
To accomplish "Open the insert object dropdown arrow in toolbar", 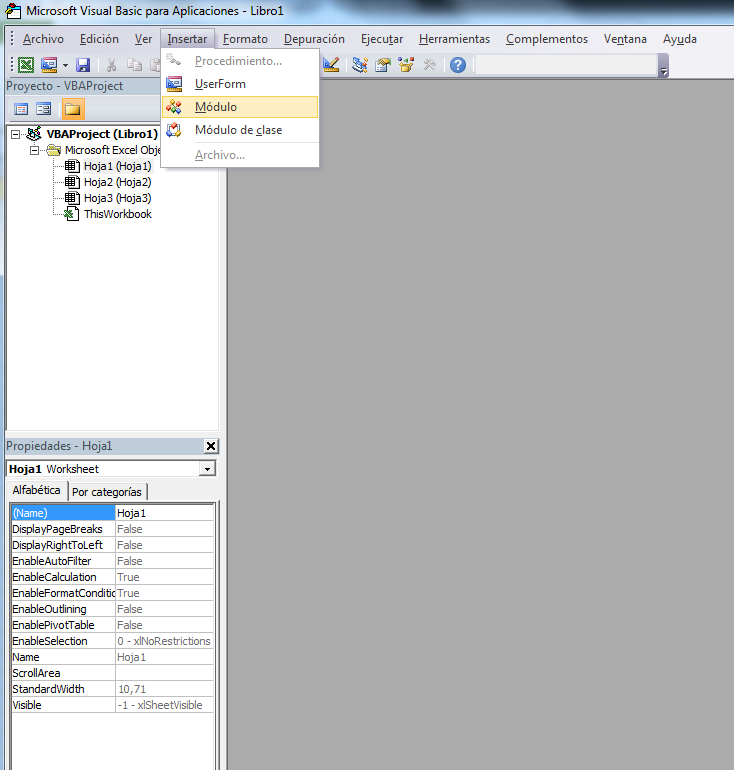I will (x=65, y=65).
